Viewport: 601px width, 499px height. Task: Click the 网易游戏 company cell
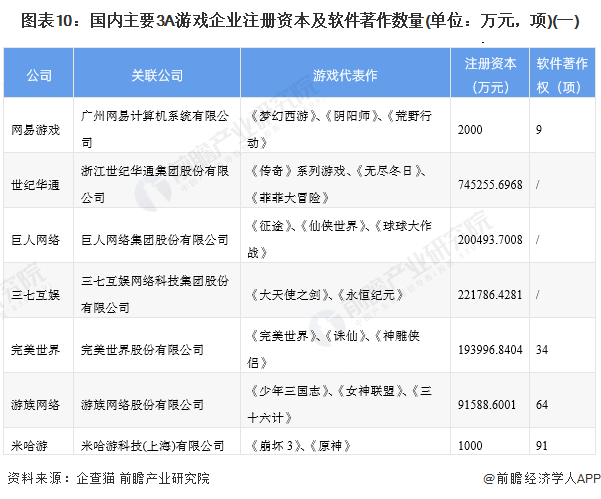point(39,125)
